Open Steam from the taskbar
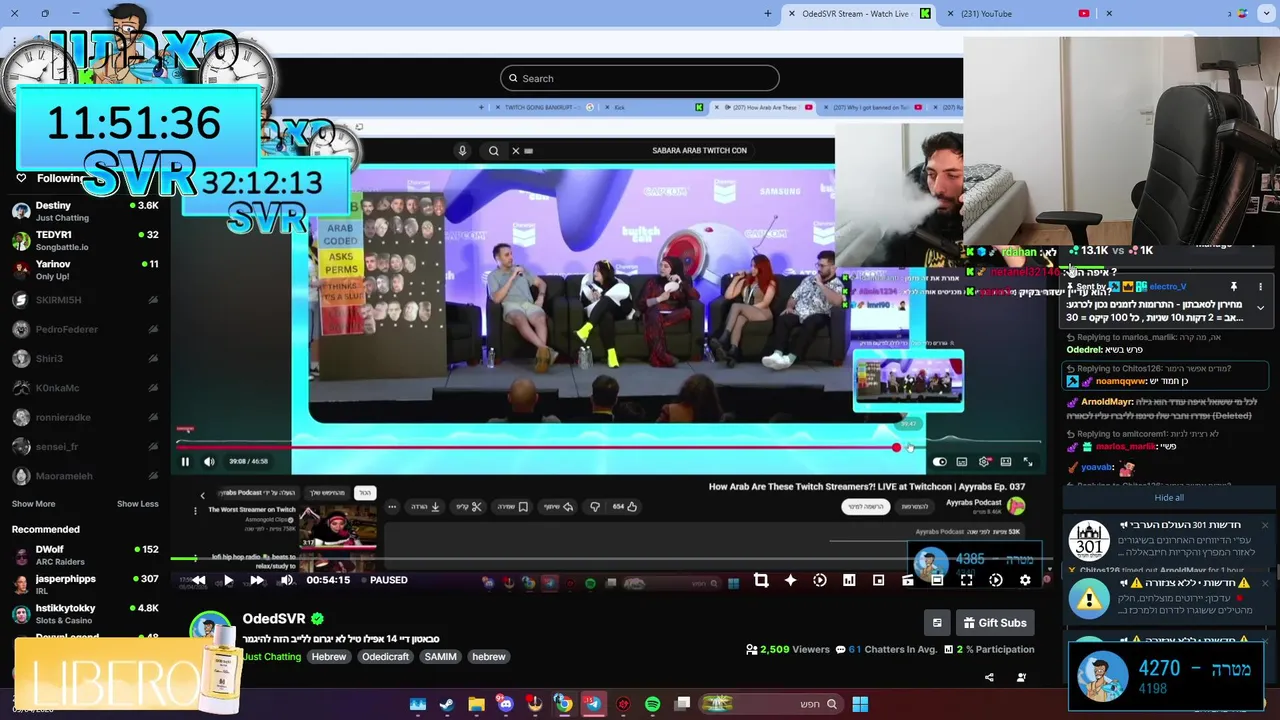Viewport: 1280px width, 720px height. tap(447, 704)
